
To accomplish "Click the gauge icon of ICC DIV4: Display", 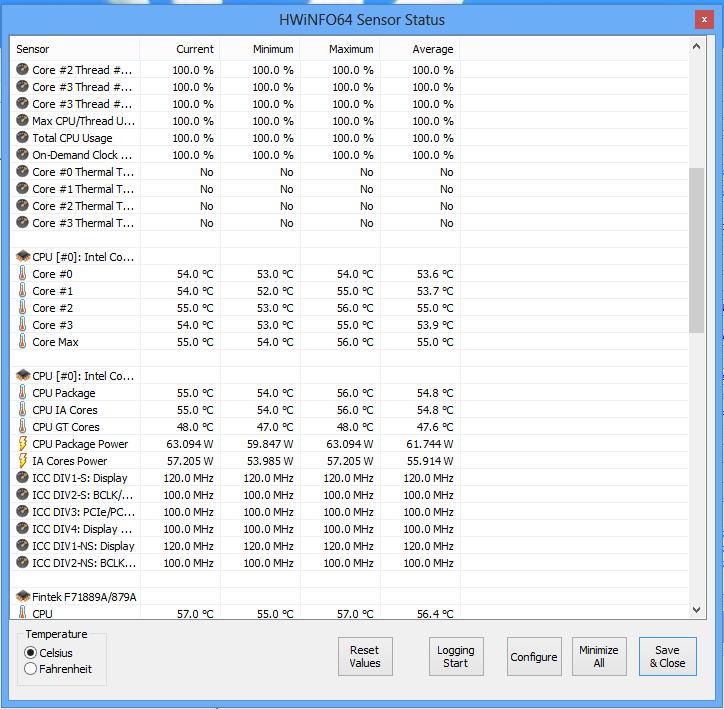I will [22, 529].
